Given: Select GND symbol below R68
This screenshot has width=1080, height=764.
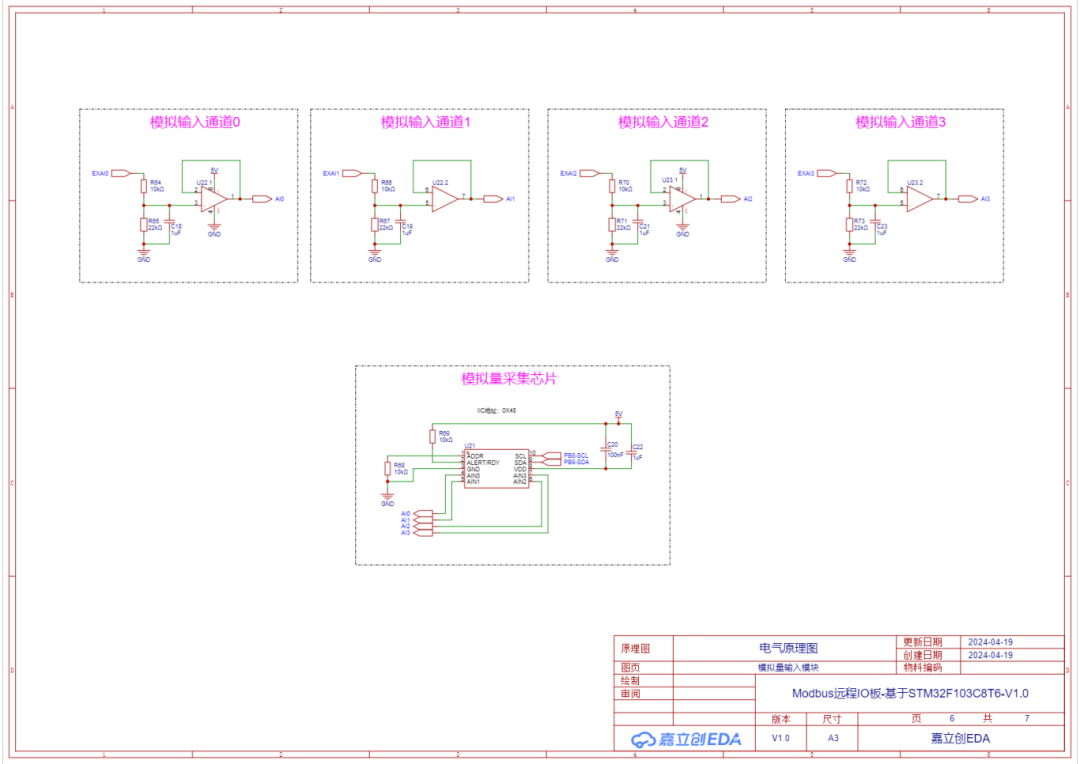Looking at the screenshot, I should pos(388,499).
